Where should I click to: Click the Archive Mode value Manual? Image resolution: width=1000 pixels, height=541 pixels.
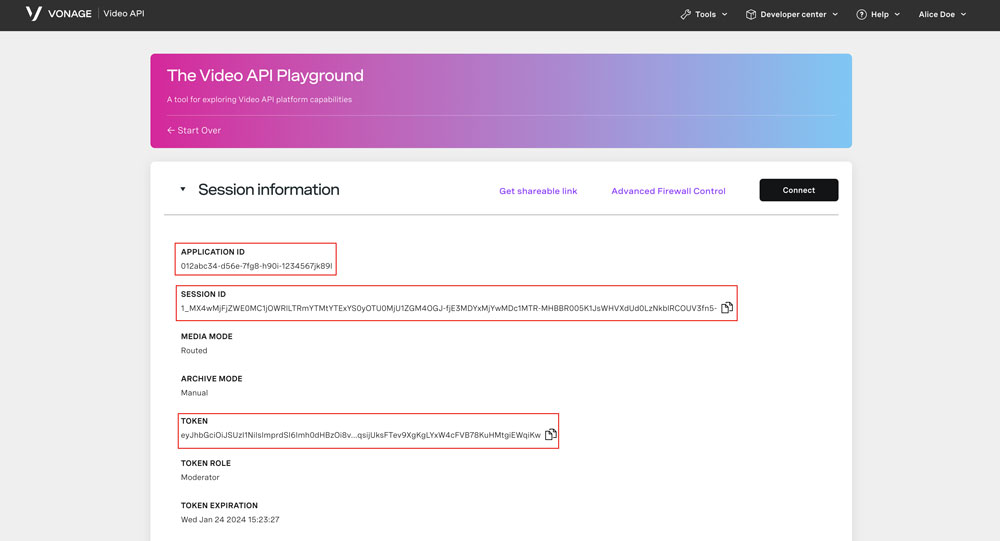pos(195,393)
